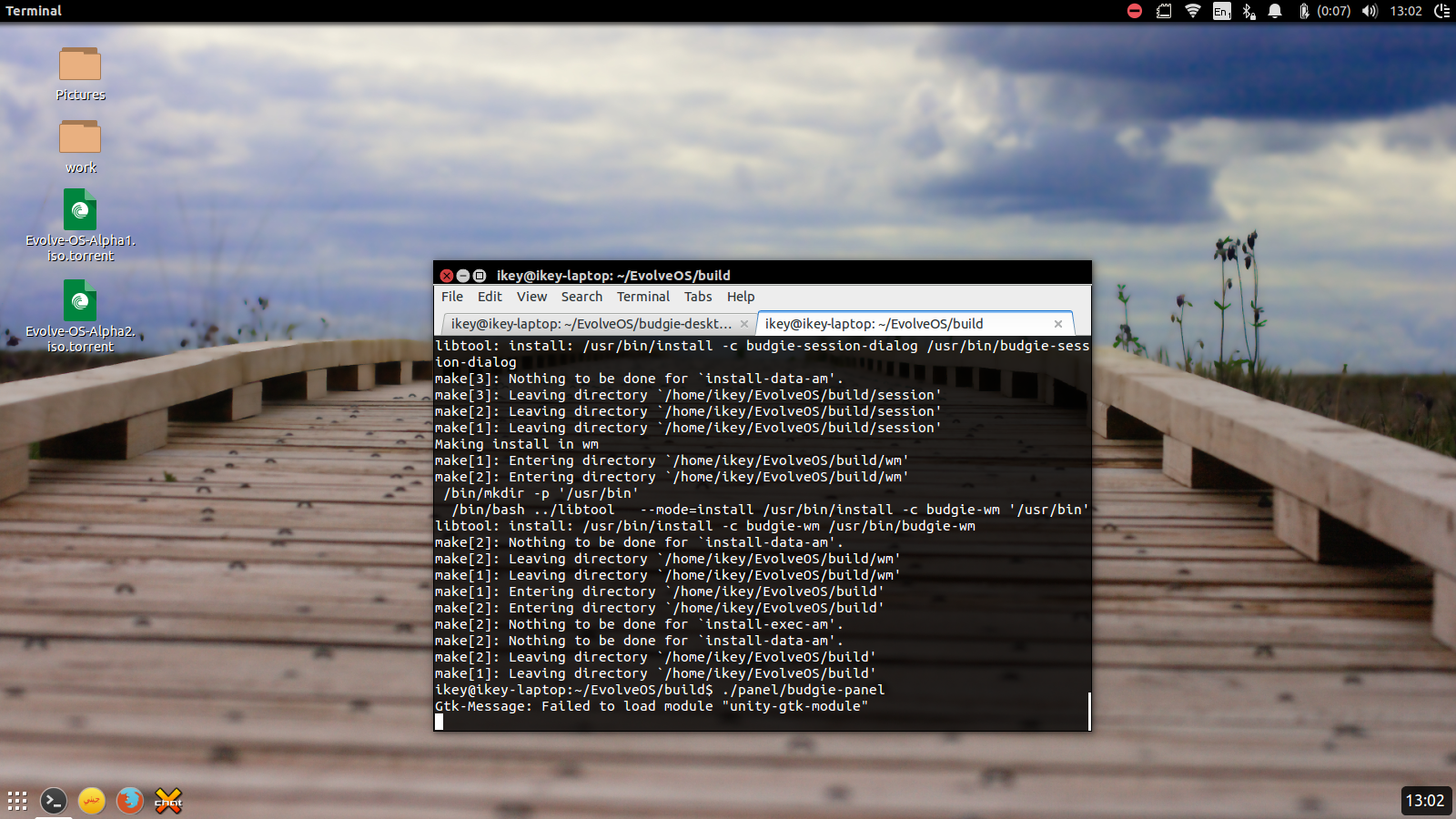Open the Tabs menu in terminal
Screen dimensions: 1456x819
pyautogui.click(x=698, y=297)
